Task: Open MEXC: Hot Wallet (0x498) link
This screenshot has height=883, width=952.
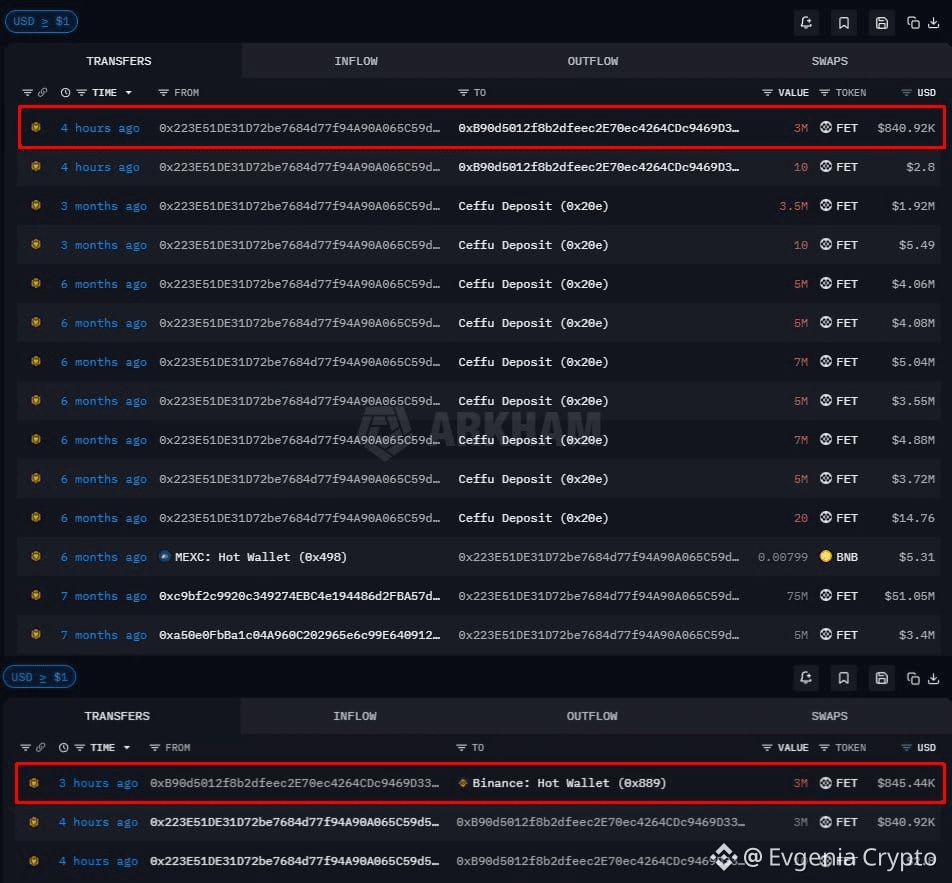Action: (x=260, y=557)
